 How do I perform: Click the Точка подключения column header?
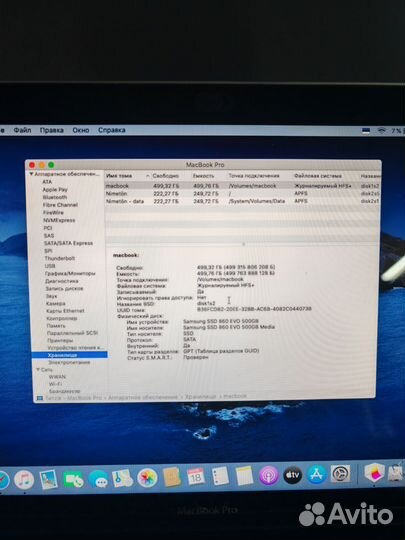(x=254, y=176)
